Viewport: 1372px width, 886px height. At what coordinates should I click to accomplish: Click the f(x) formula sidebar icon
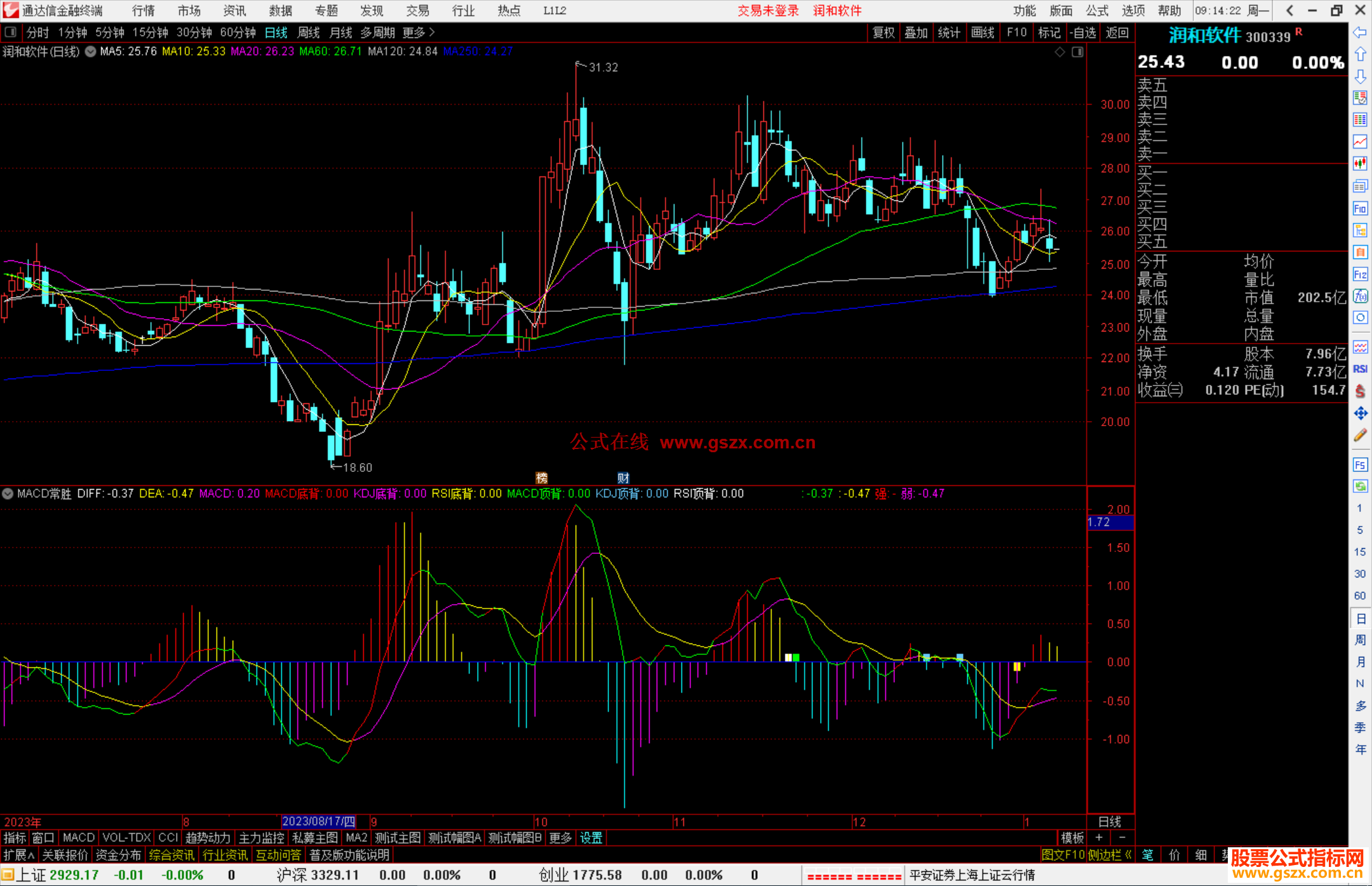(x=1360, y=297)
